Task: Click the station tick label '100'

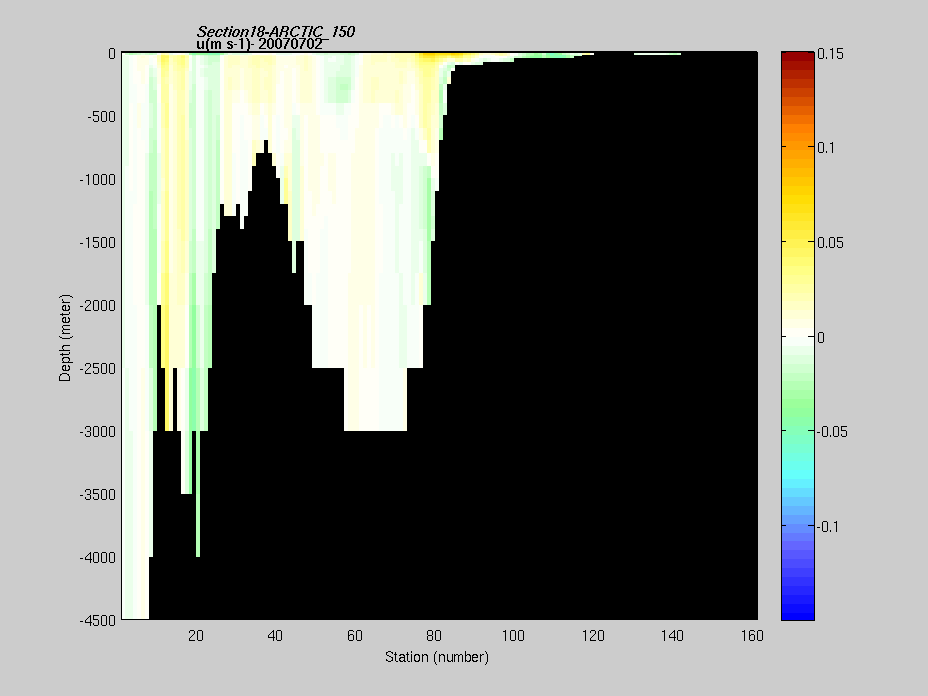Action: pos(513,636)
